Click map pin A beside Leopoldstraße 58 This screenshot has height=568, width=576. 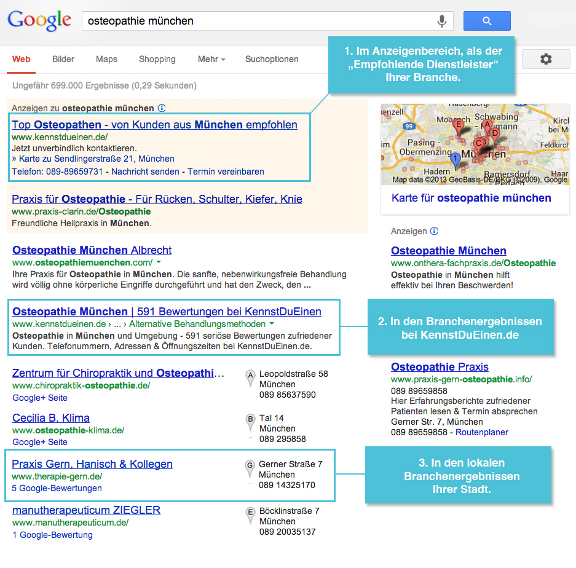point(251,378)
